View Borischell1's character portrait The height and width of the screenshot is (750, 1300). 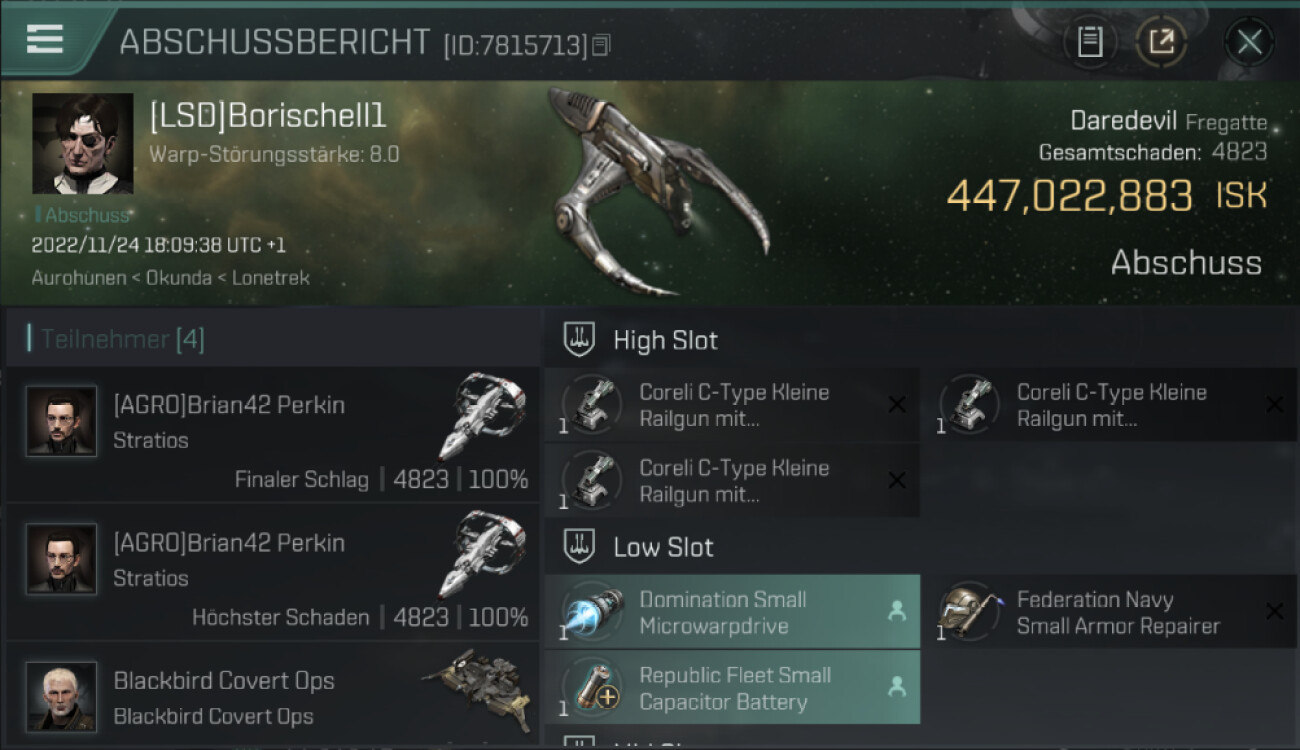click(82, 143)
